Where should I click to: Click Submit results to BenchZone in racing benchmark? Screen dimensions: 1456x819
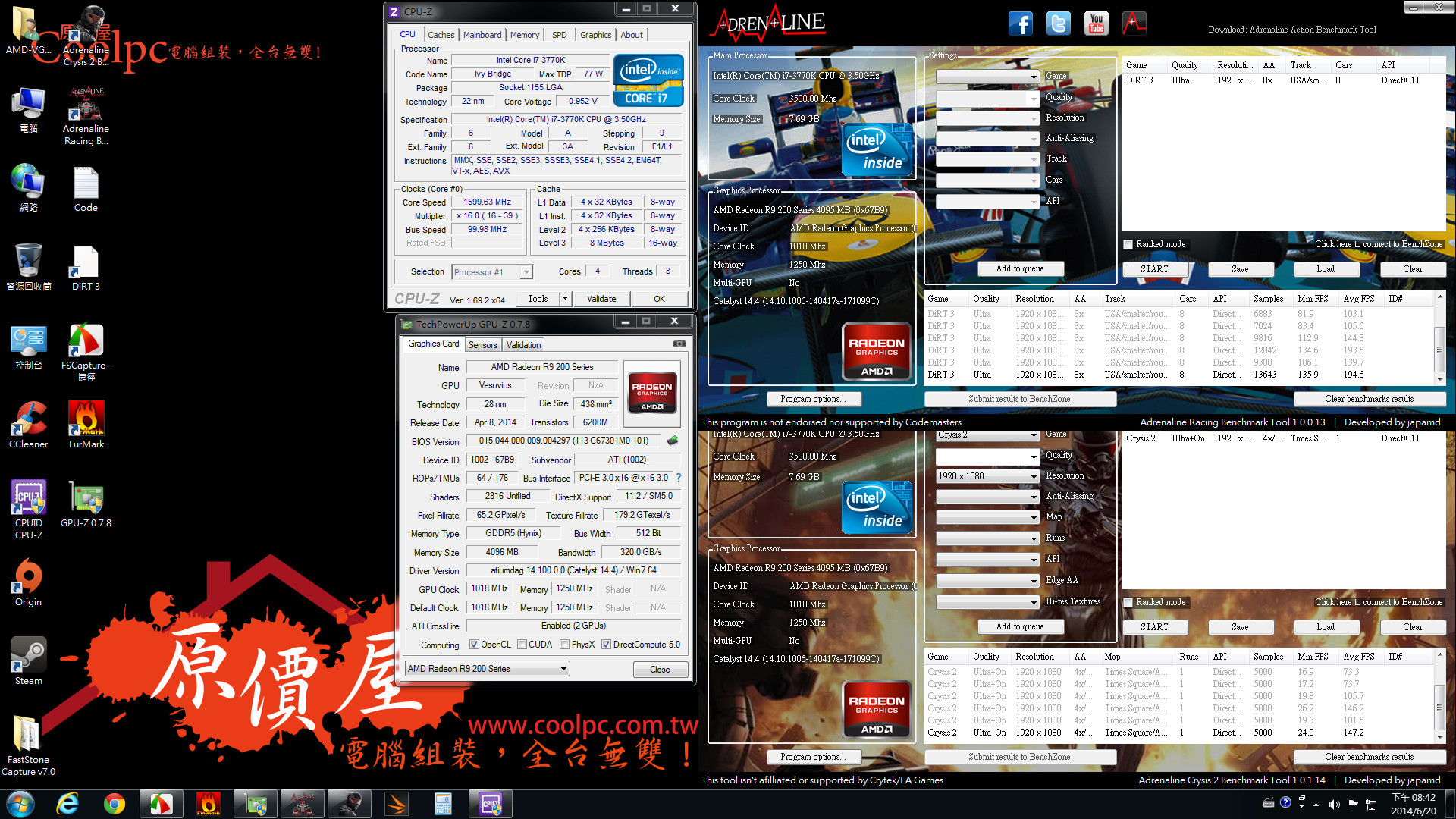1020,399
